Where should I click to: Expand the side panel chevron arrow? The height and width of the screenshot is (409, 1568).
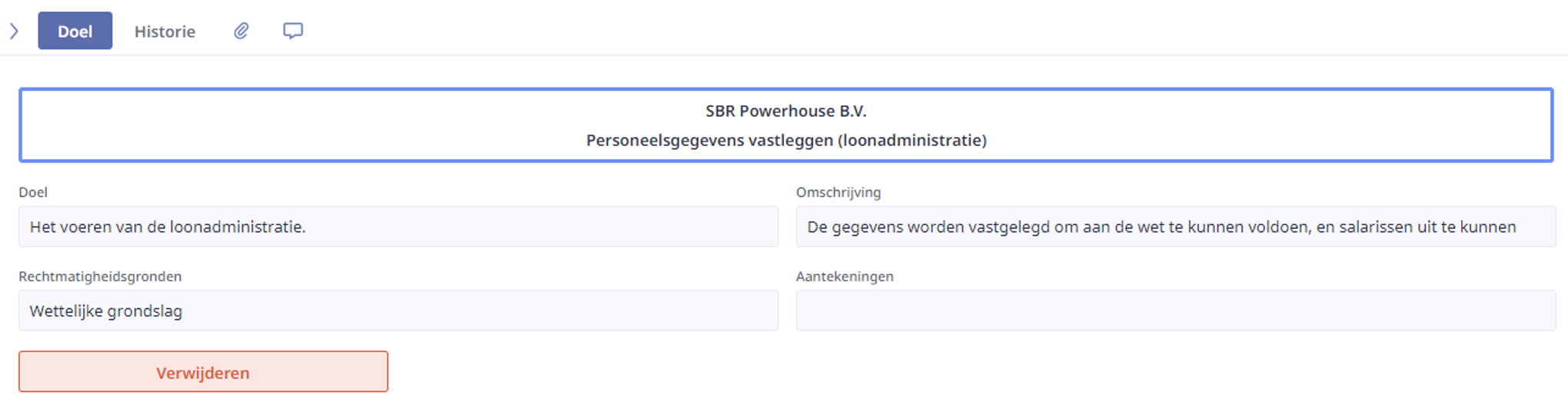14,31
